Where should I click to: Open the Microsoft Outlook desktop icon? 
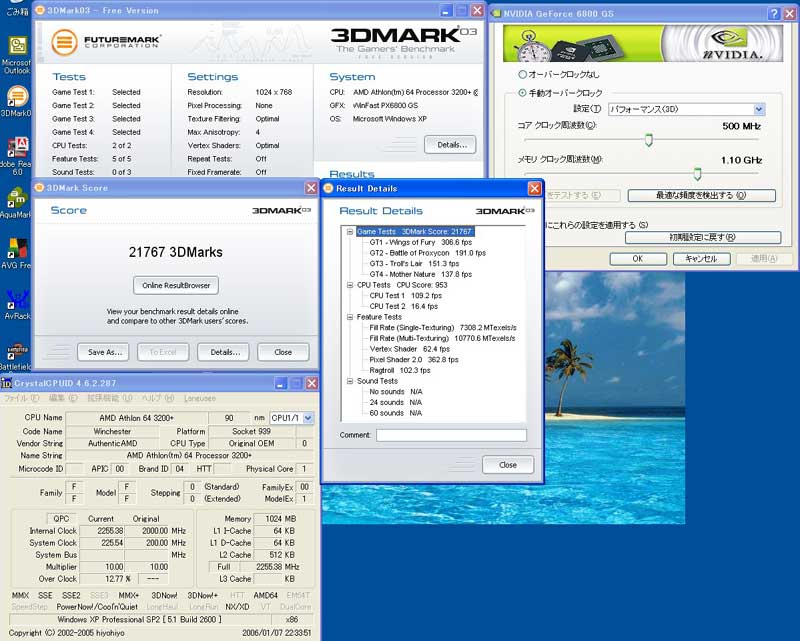(x=17, y=55)
